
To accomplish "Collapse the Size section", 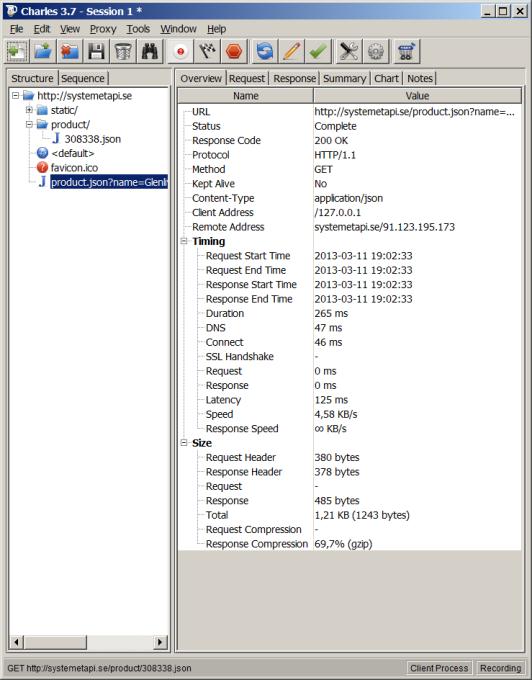I will [184, 443].
